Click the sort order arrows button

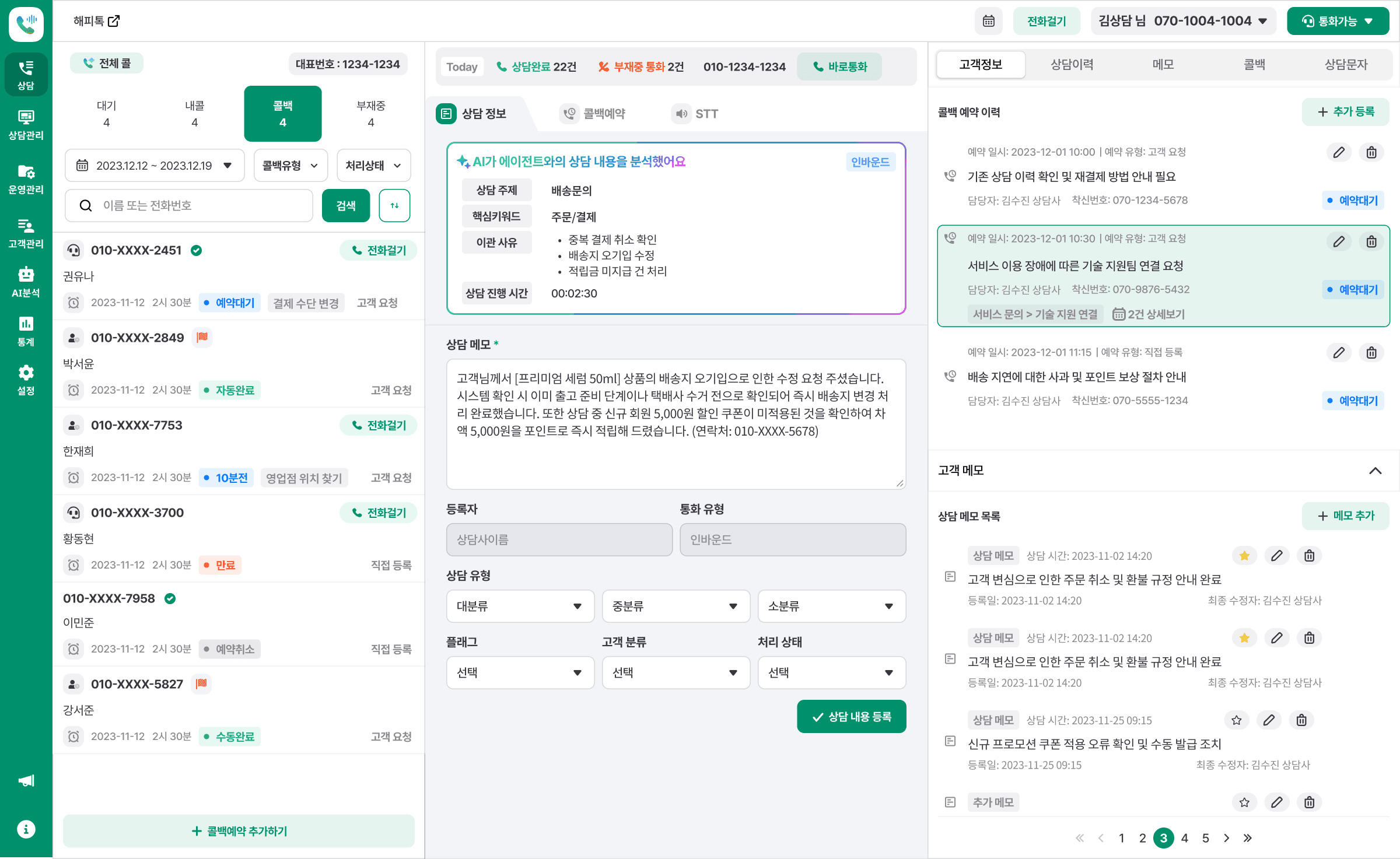(394, 205)
